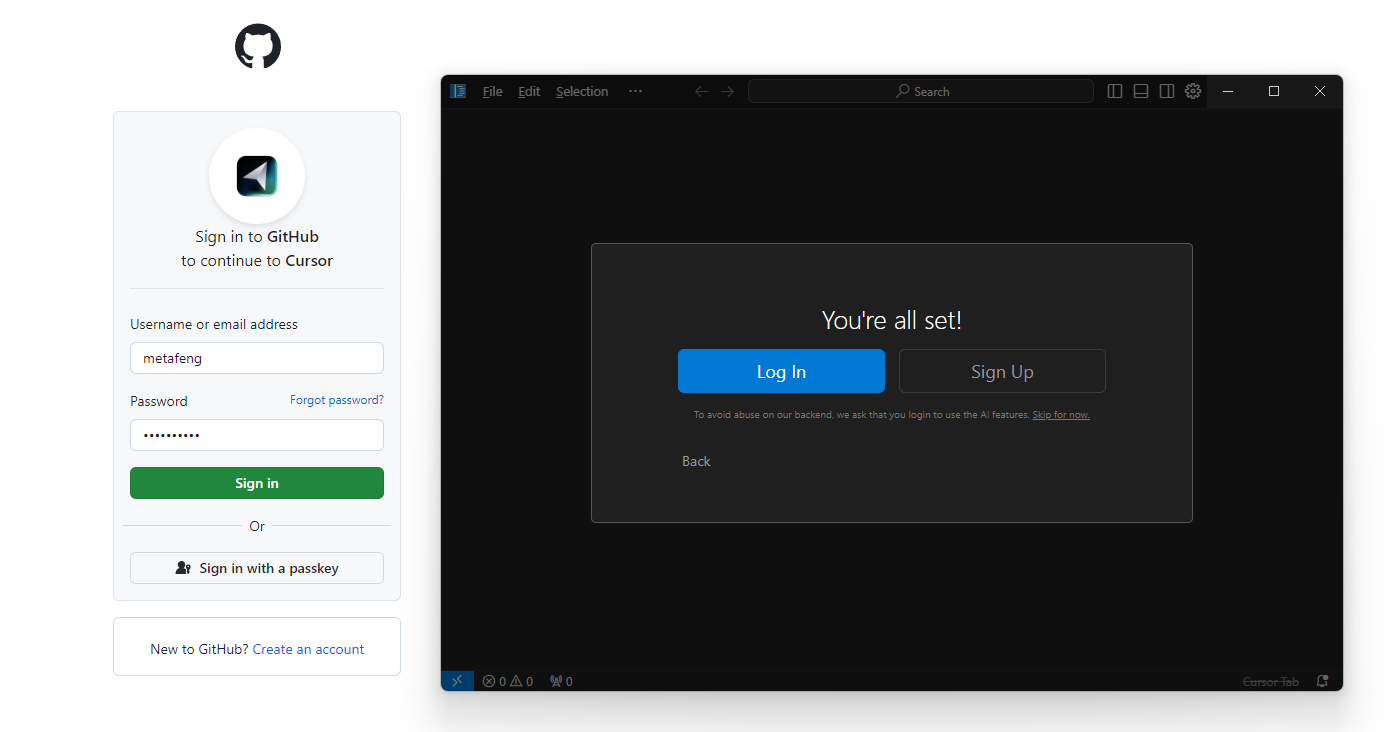Expand the overflow menu with three dots
The height and width of the screenshot is (732, 1389).
tap(635, 91)
